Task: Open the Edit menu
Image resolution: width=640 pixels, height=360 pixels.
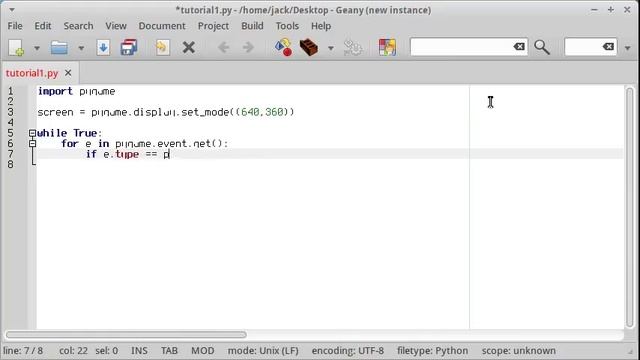Action: point(43,26)
